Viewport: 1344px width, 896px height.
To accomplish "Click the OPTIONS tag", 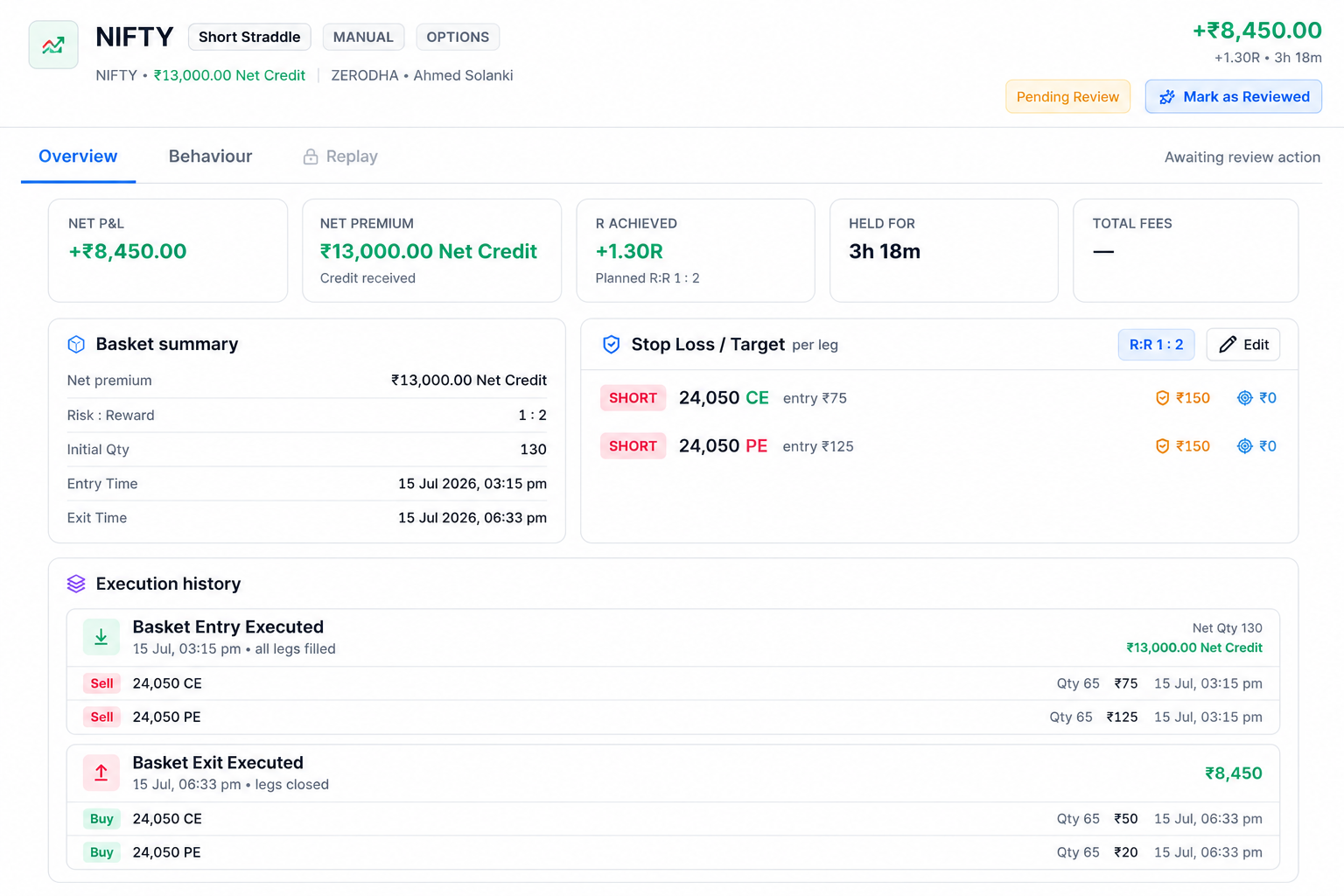I will pos(458,37).
